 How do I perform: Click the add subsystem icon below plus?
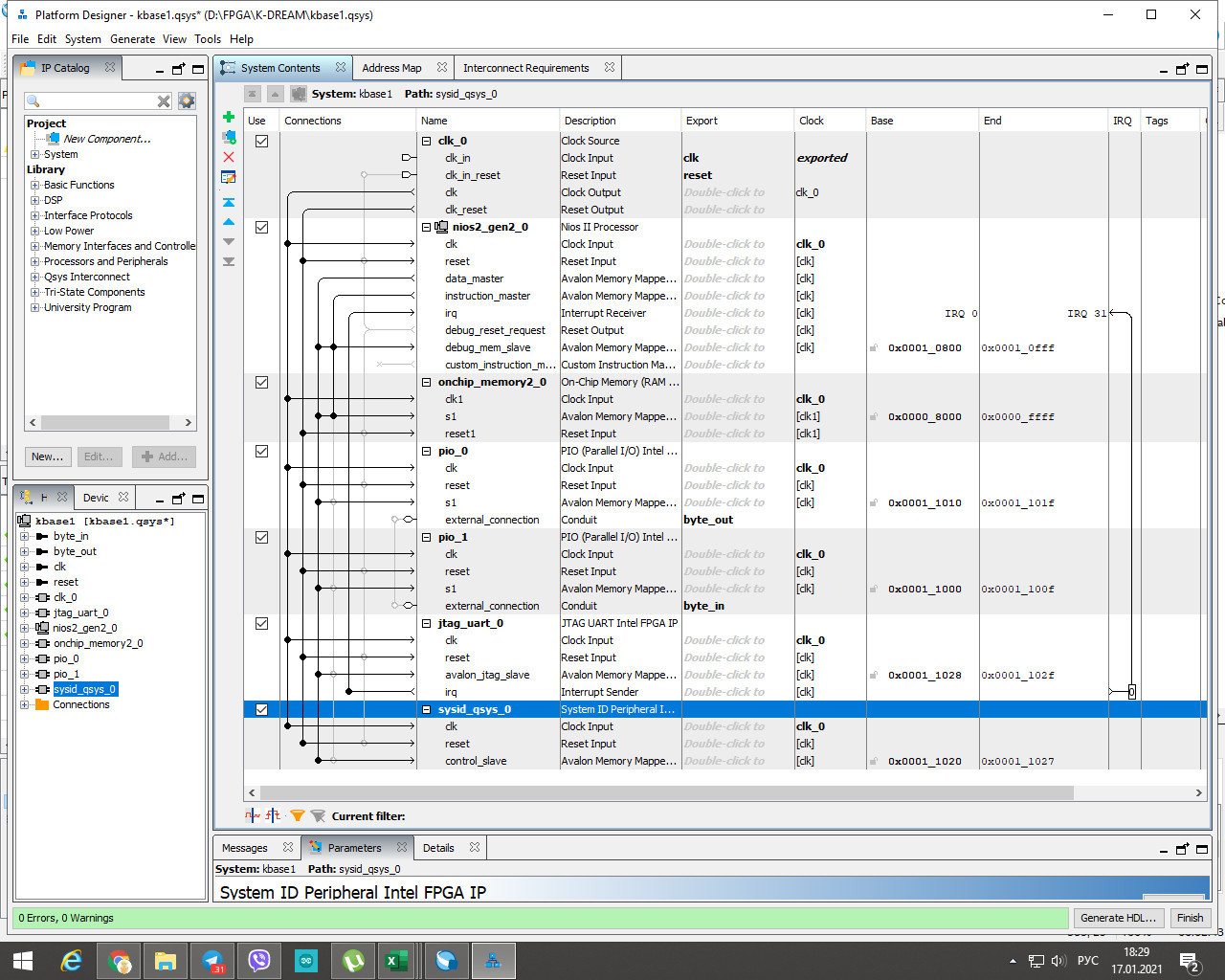click(229, 137)
